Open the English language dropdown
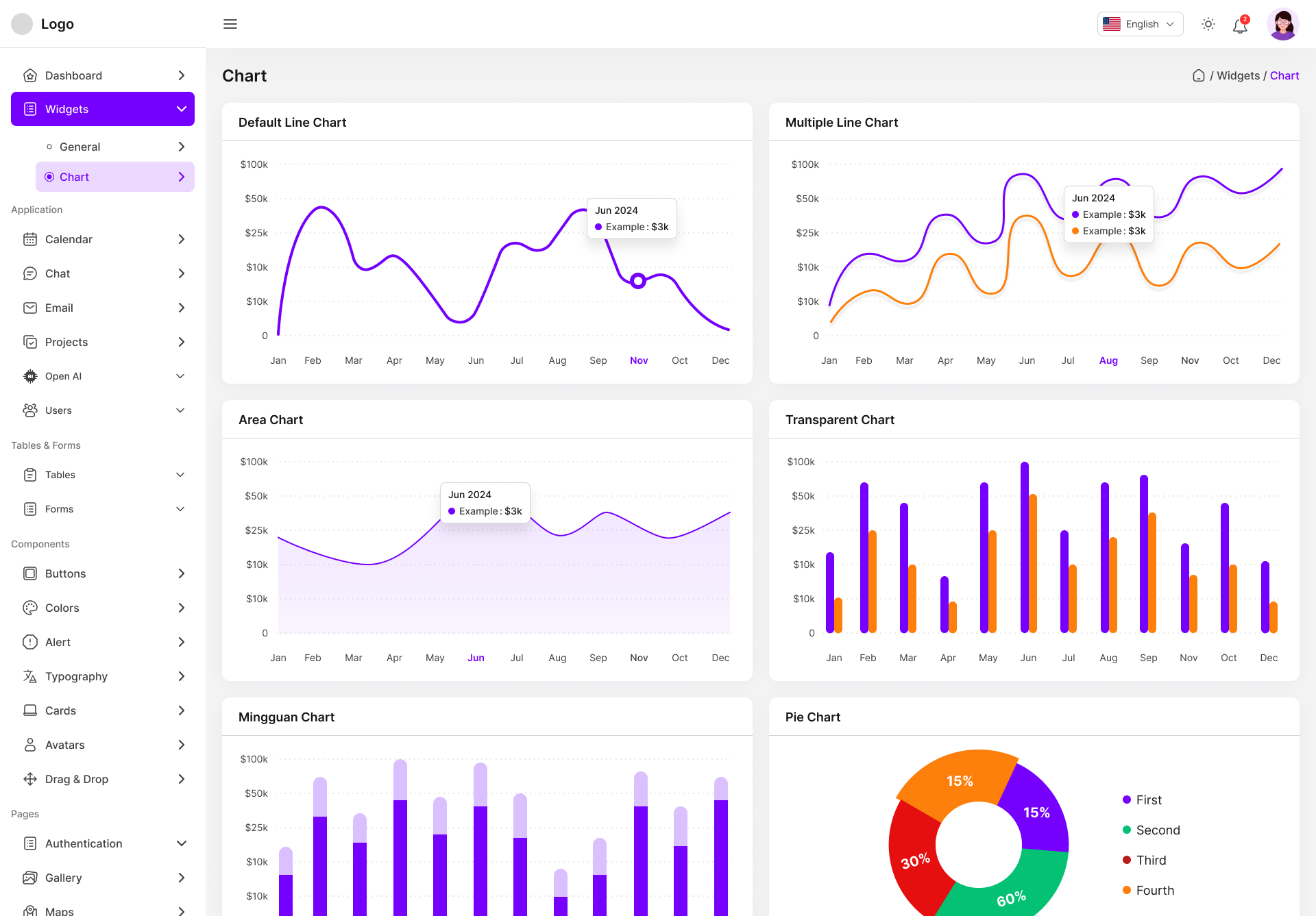 [x=1140, y=23]
